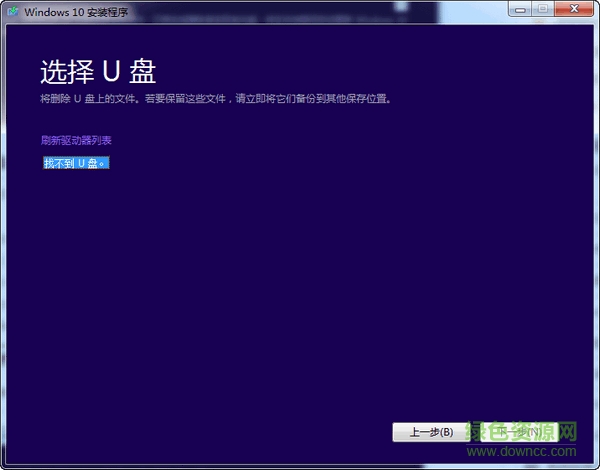Screen dimensions: 600x470
Task: Click the Windows 10 setup title bar icon
Action: 13,11
